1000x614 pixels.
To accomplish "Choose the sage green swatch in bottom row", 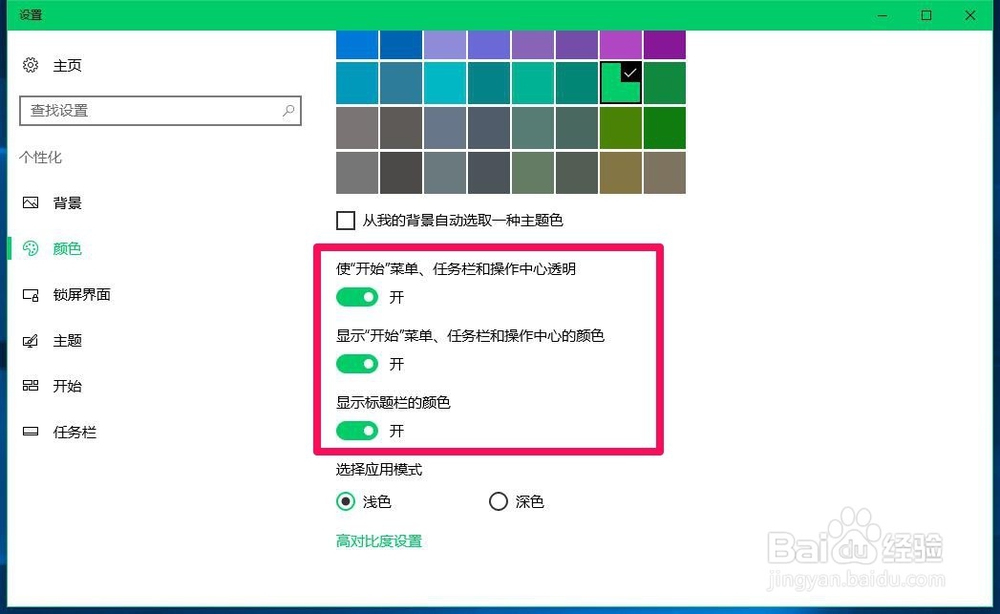I will click(x=533, y=172).
